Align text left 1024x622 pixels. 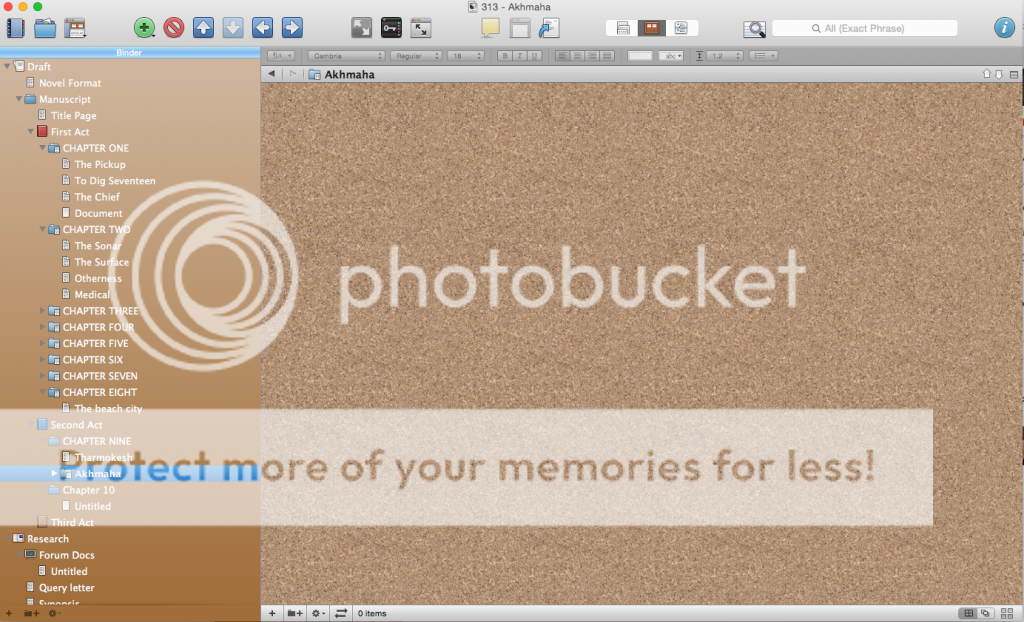click(x=562, y=56)
